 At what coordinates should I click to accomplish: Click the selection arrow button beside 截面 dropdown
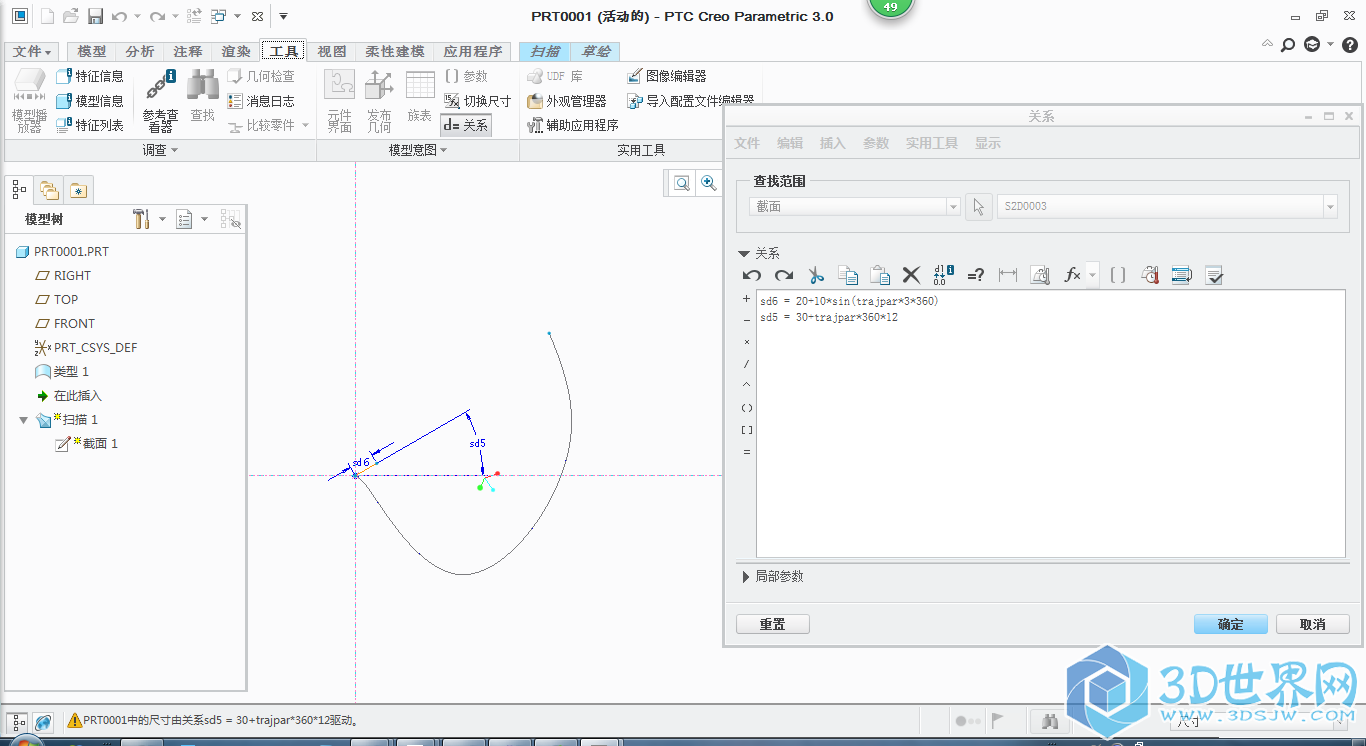pos(979,206)
